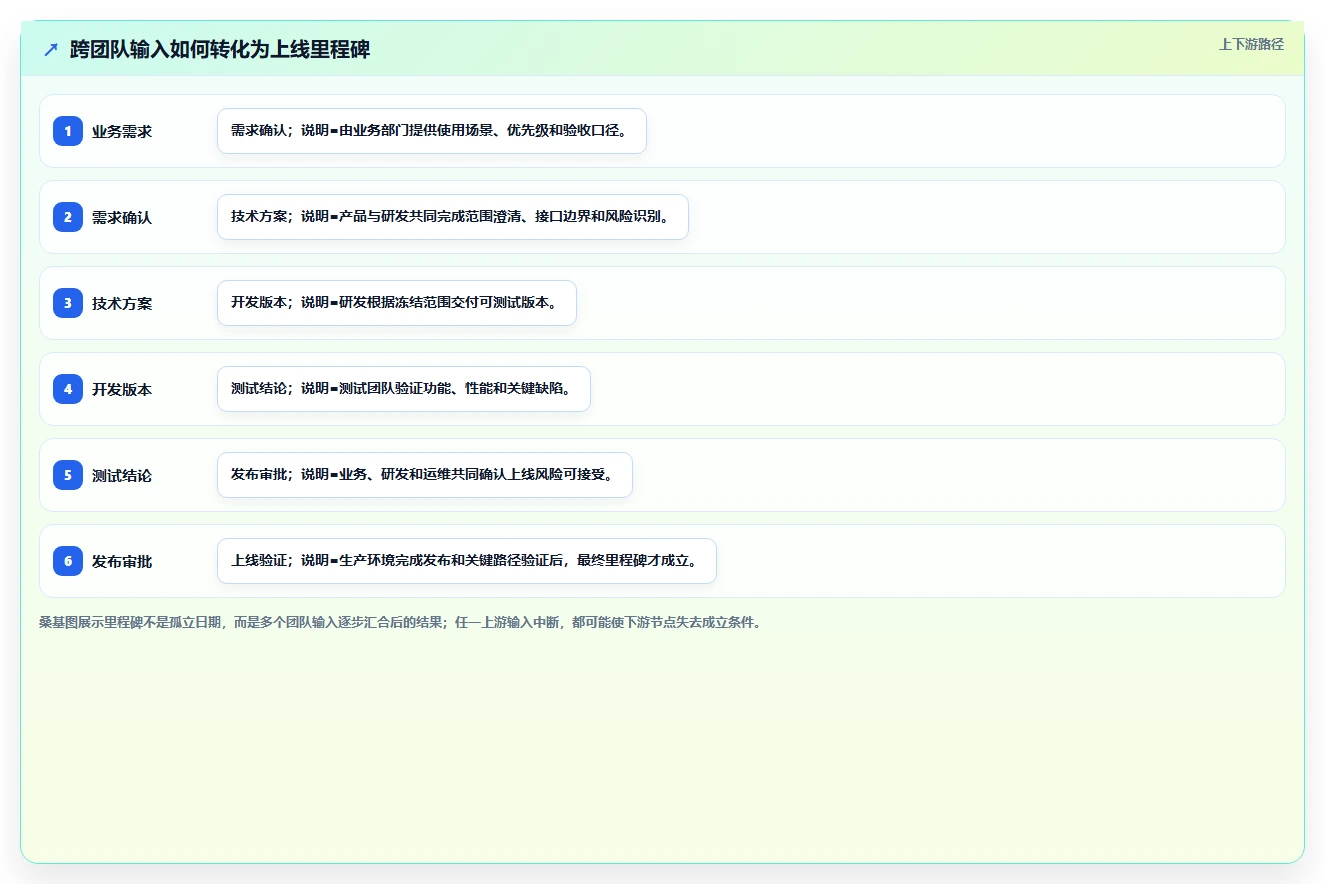This screenshot has height=884, width=1325.
Task: Select step number badge 2
Action: pos(68,217)
